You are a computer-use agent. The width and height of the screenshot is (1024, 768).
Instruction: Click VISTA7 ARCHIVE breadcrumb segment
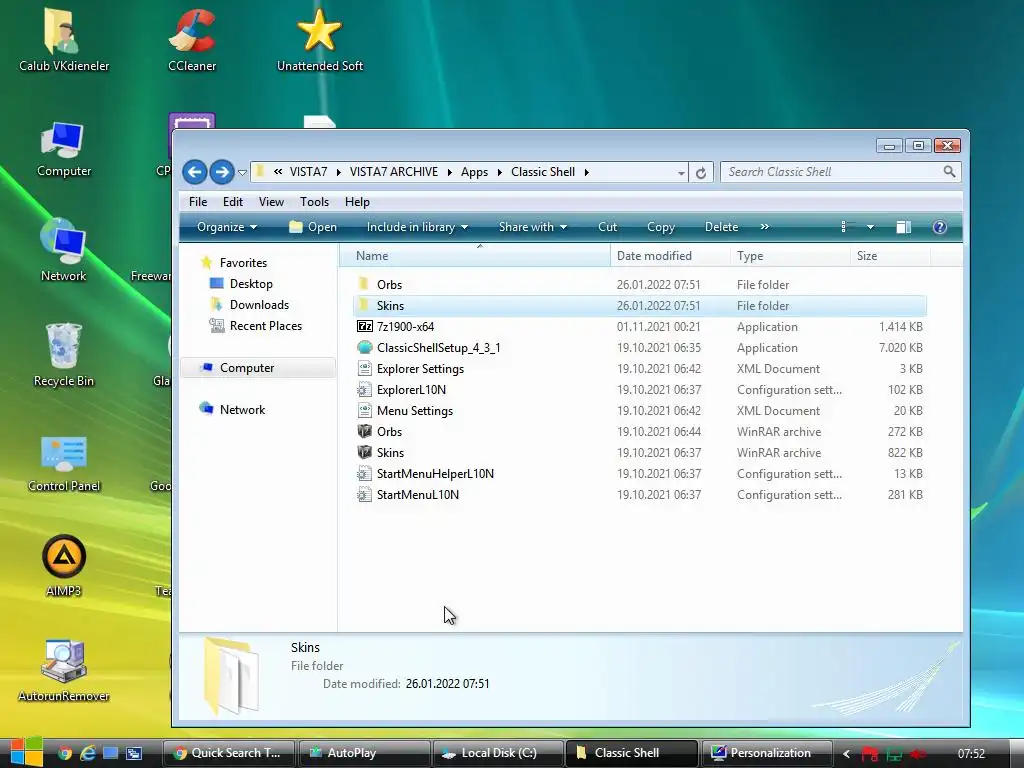(394, 172)
